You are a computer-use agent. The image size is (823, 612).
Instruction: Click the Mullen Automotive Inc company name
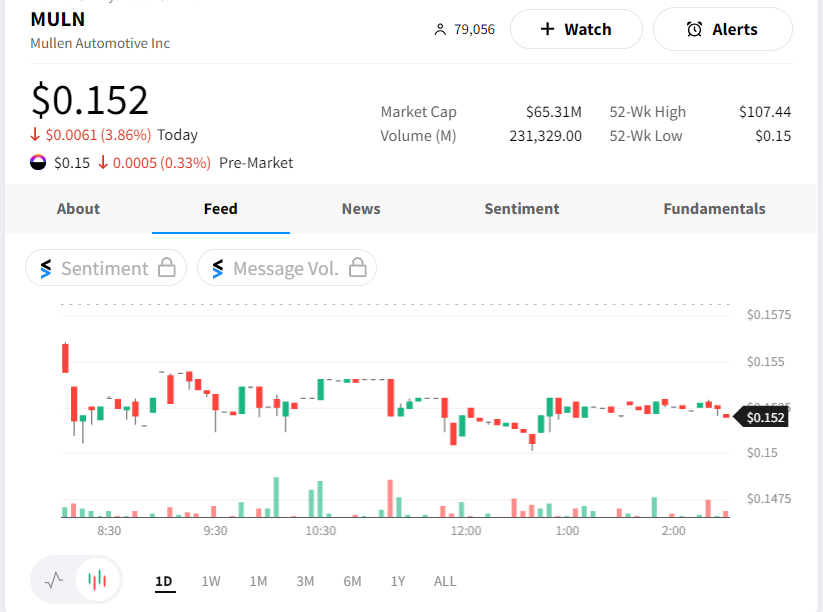[100, 43]
